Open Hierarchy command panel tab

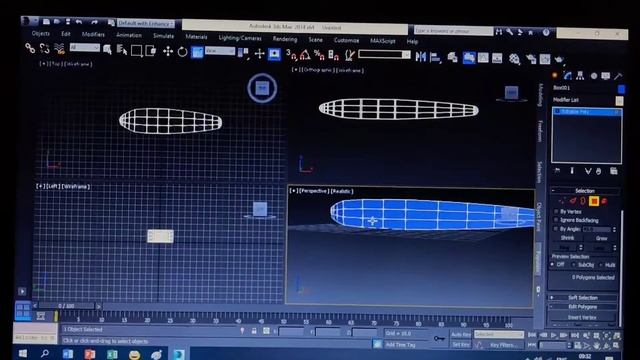point(580,76)
